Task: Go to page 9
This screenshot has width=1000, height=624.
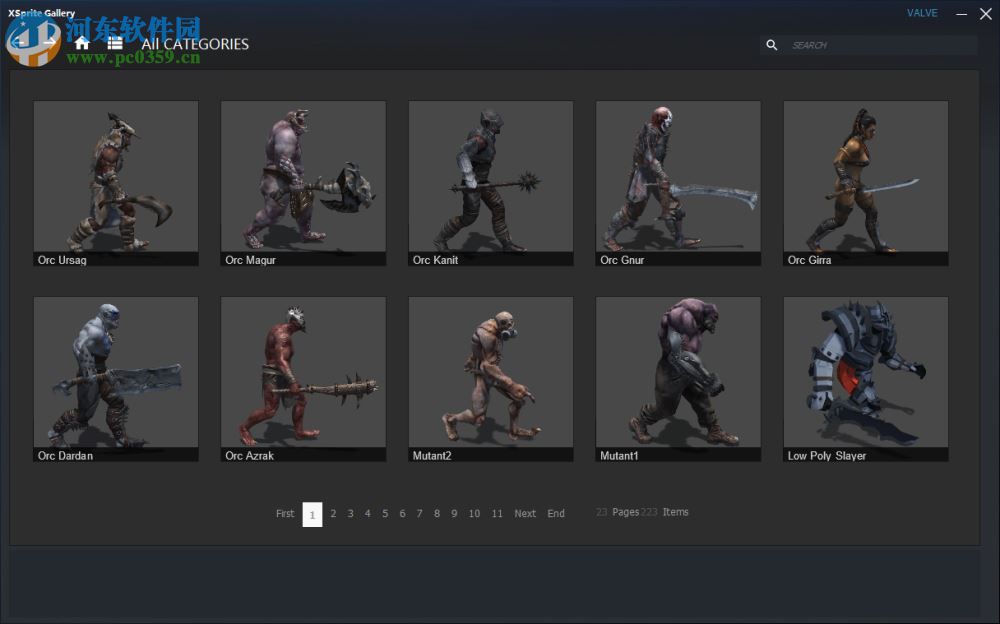Action: point(454,514)
